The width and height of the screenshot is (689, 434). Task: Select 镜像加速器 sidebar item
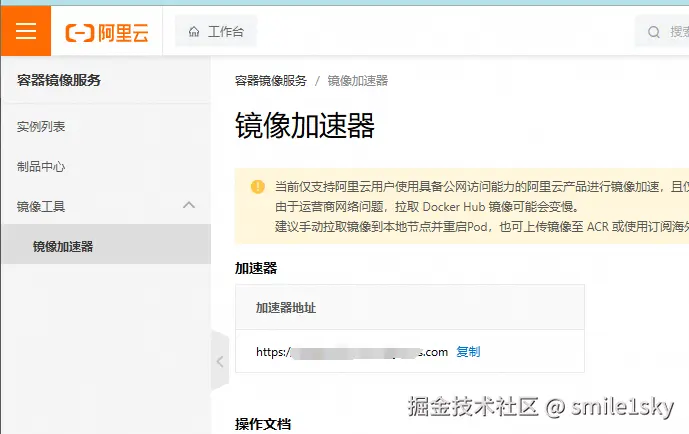click(106, 244)
